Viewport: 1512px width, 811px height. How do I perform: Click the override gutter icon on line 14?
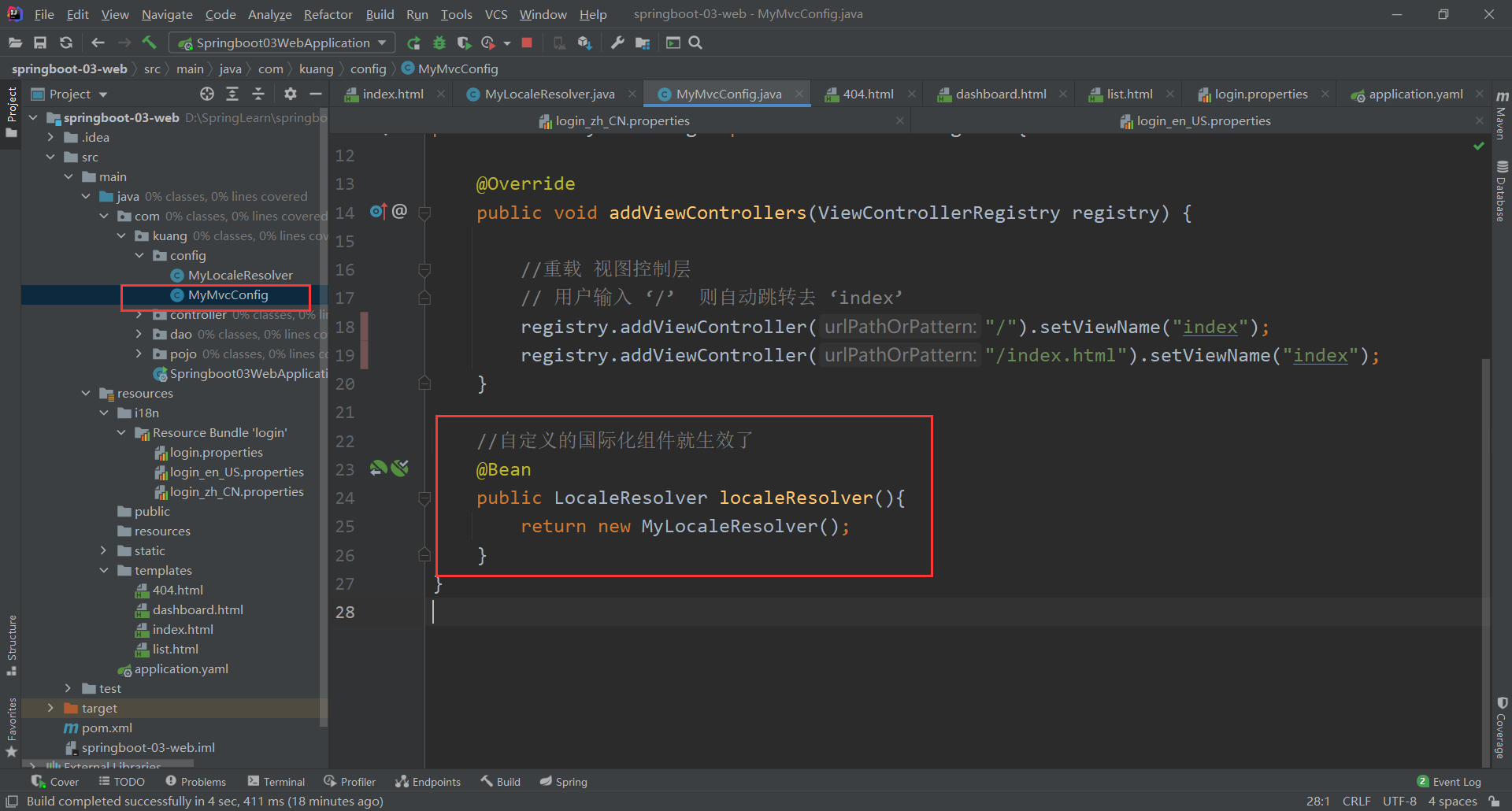tap(378, 212)
